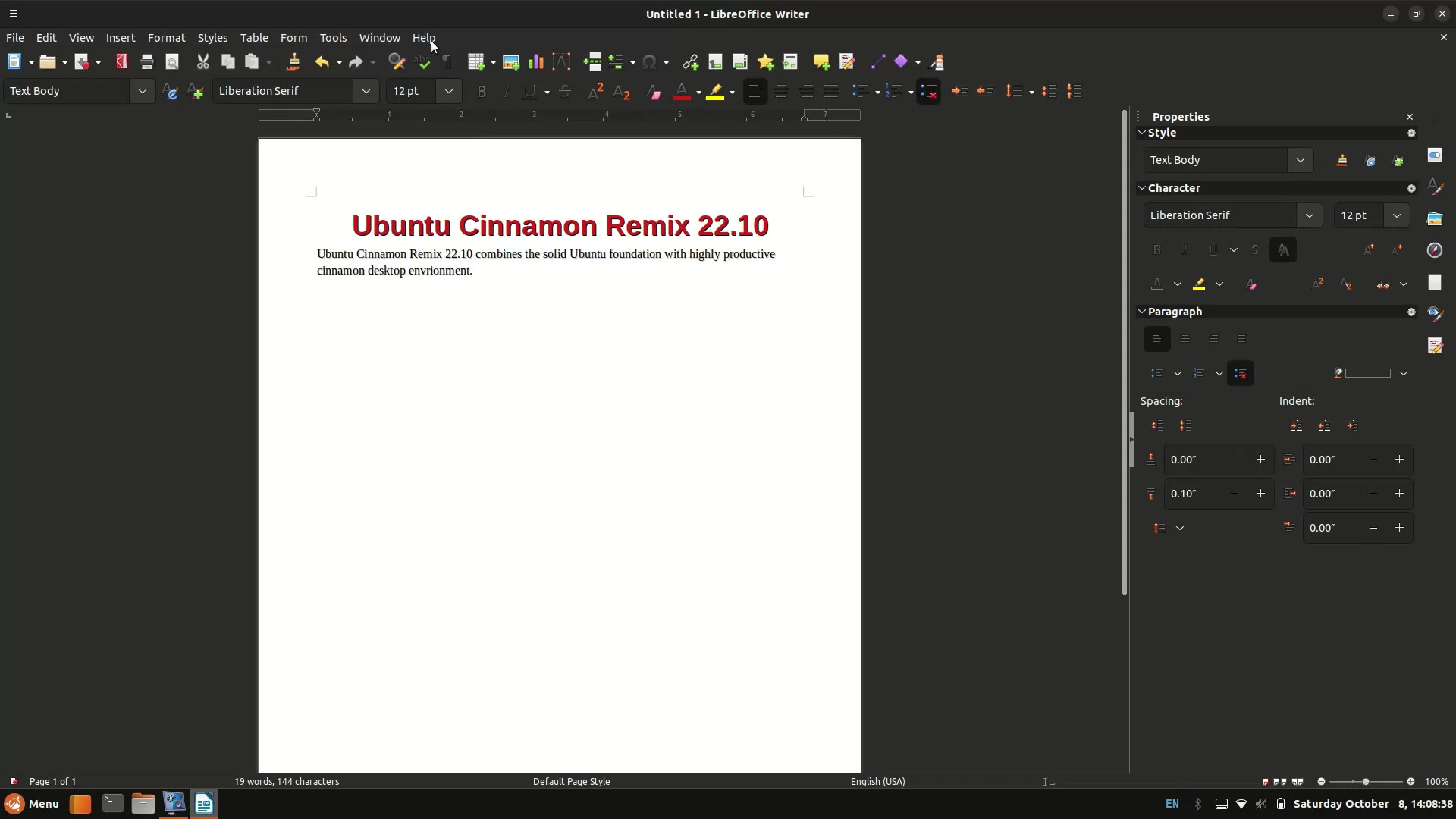Insert a hyperlink via toolbar icon

pyautogui.click(x=691, y=61)
